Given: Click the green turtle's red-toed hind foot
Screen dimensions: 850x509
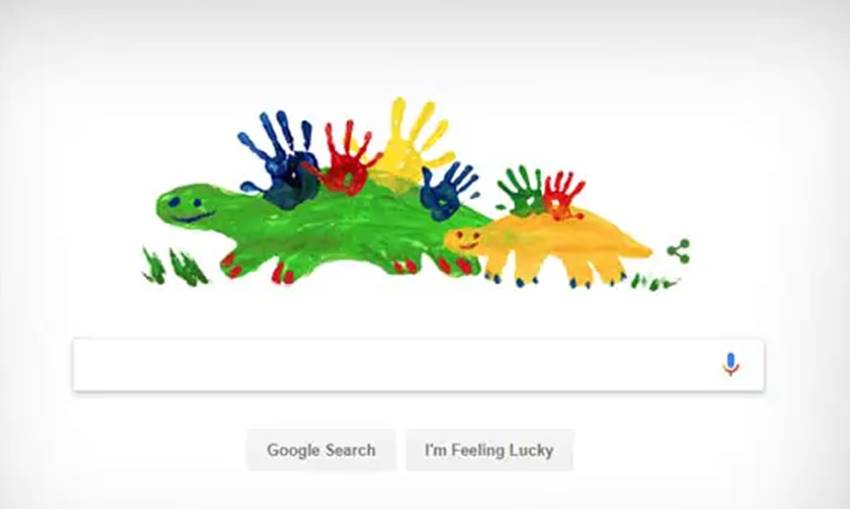Looking at the screenshot, I should pos(454,263).
